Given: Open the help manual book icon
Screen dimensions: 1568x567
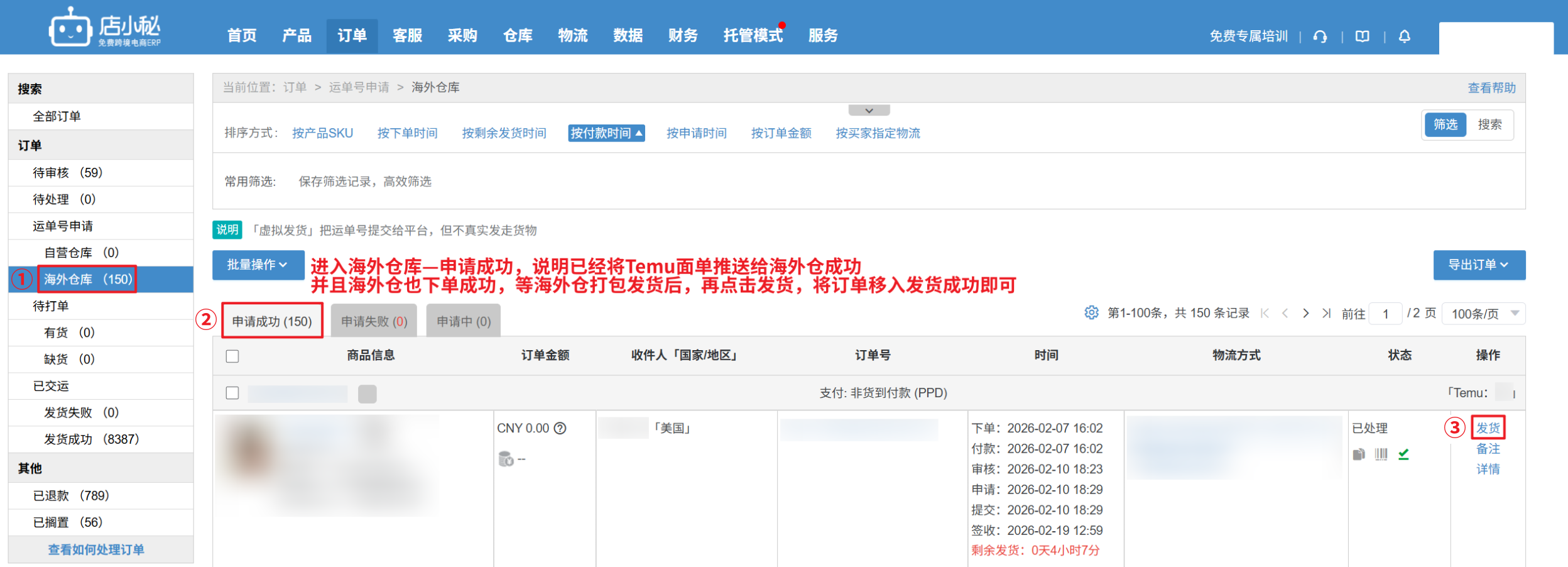Looking at the screenshot, I should point(1362,36).
